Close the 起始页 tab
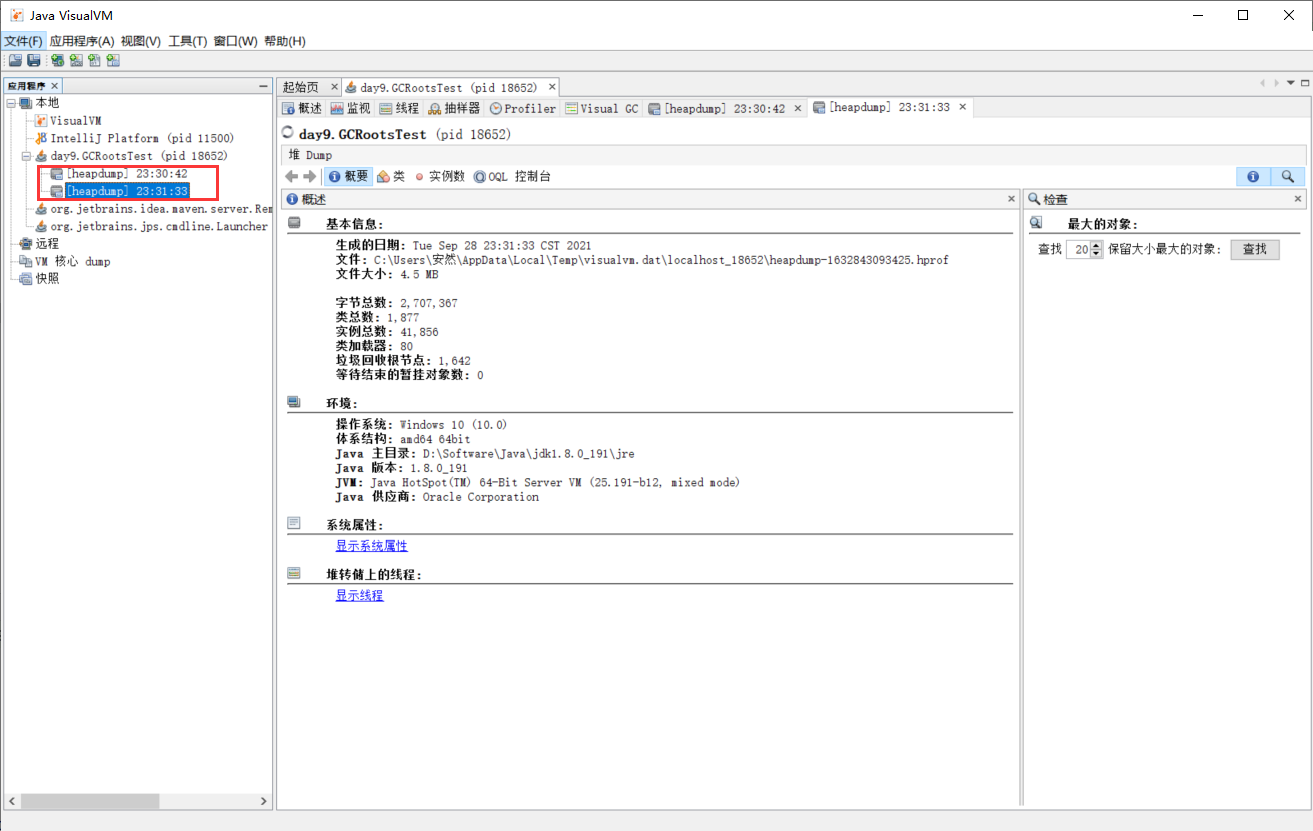This screenshot has height=831, width=1313. (333, 87)
